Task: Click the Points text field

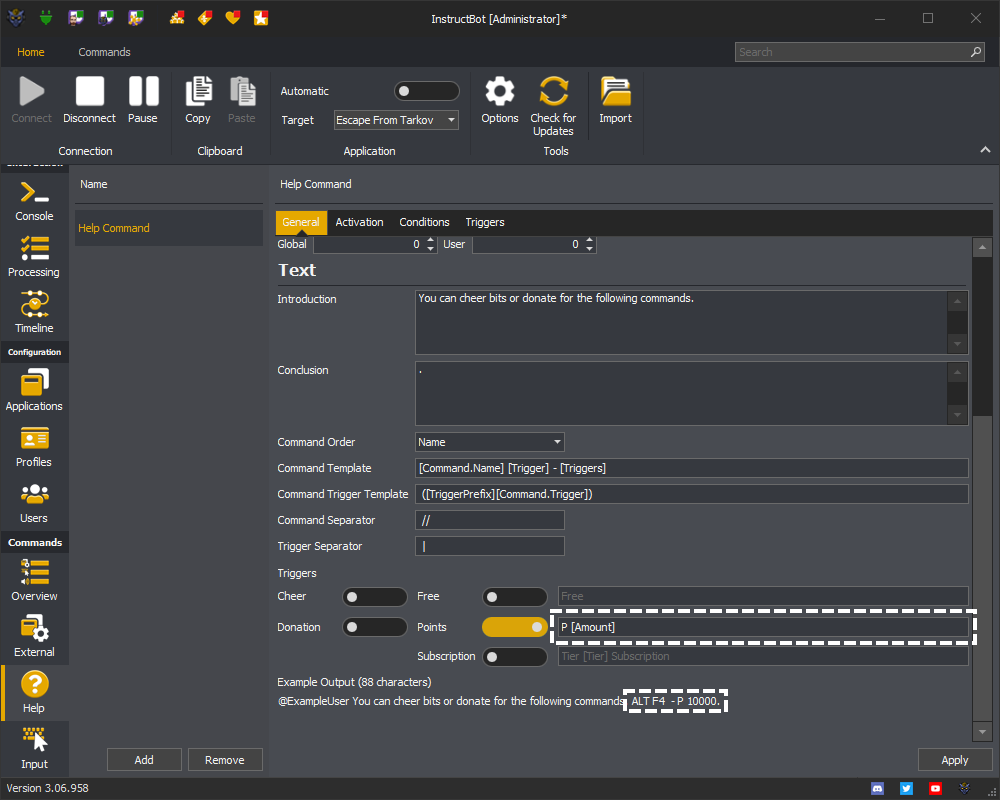Action: [x=763, y=627]
